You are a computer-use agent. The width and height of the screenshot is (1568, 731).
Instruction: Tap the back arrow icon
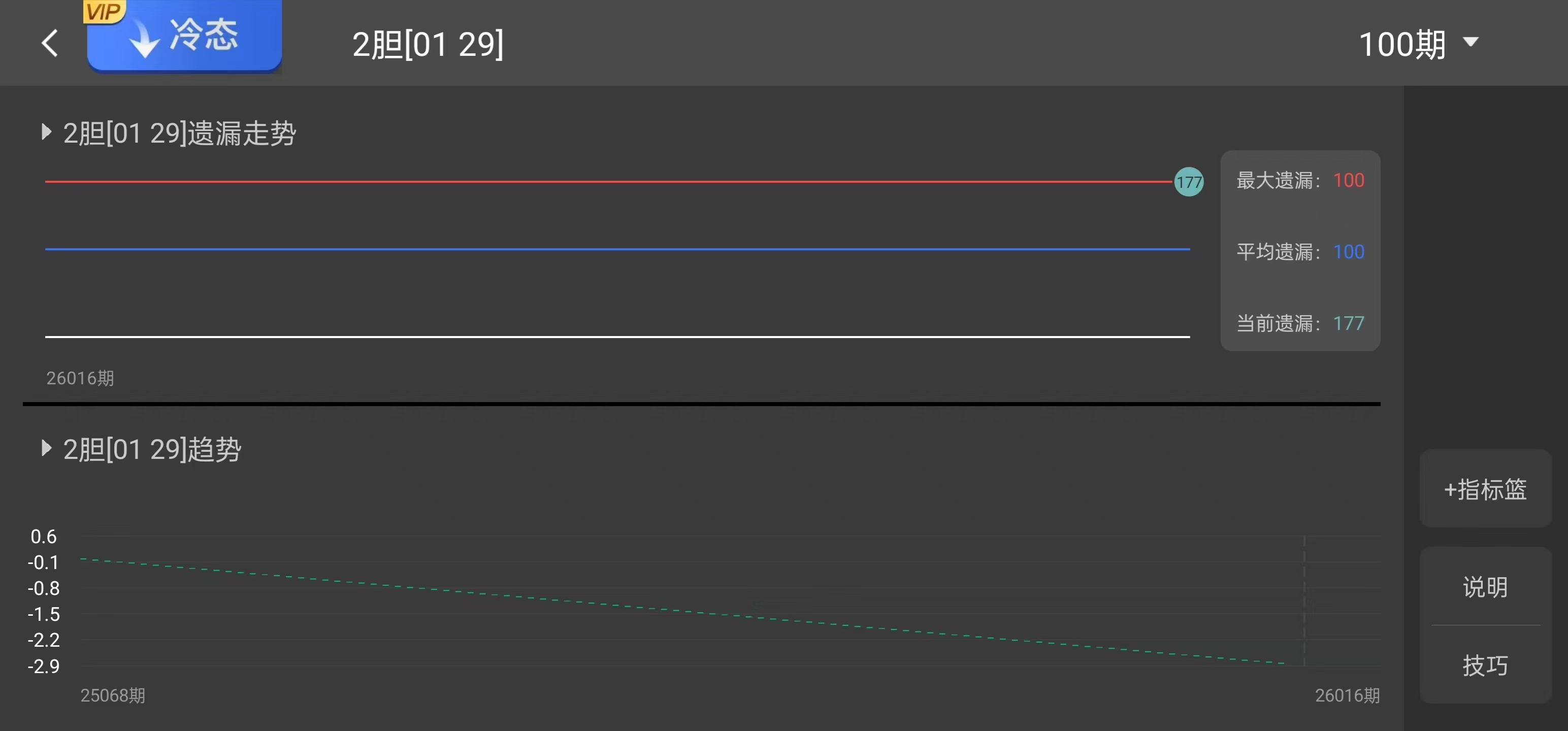50,44
